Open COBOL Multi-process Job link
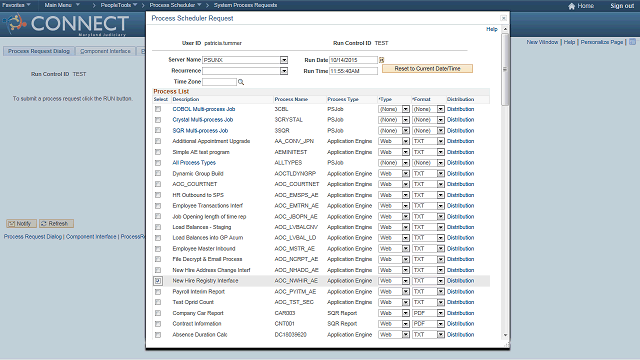 (x=204, y=109)
